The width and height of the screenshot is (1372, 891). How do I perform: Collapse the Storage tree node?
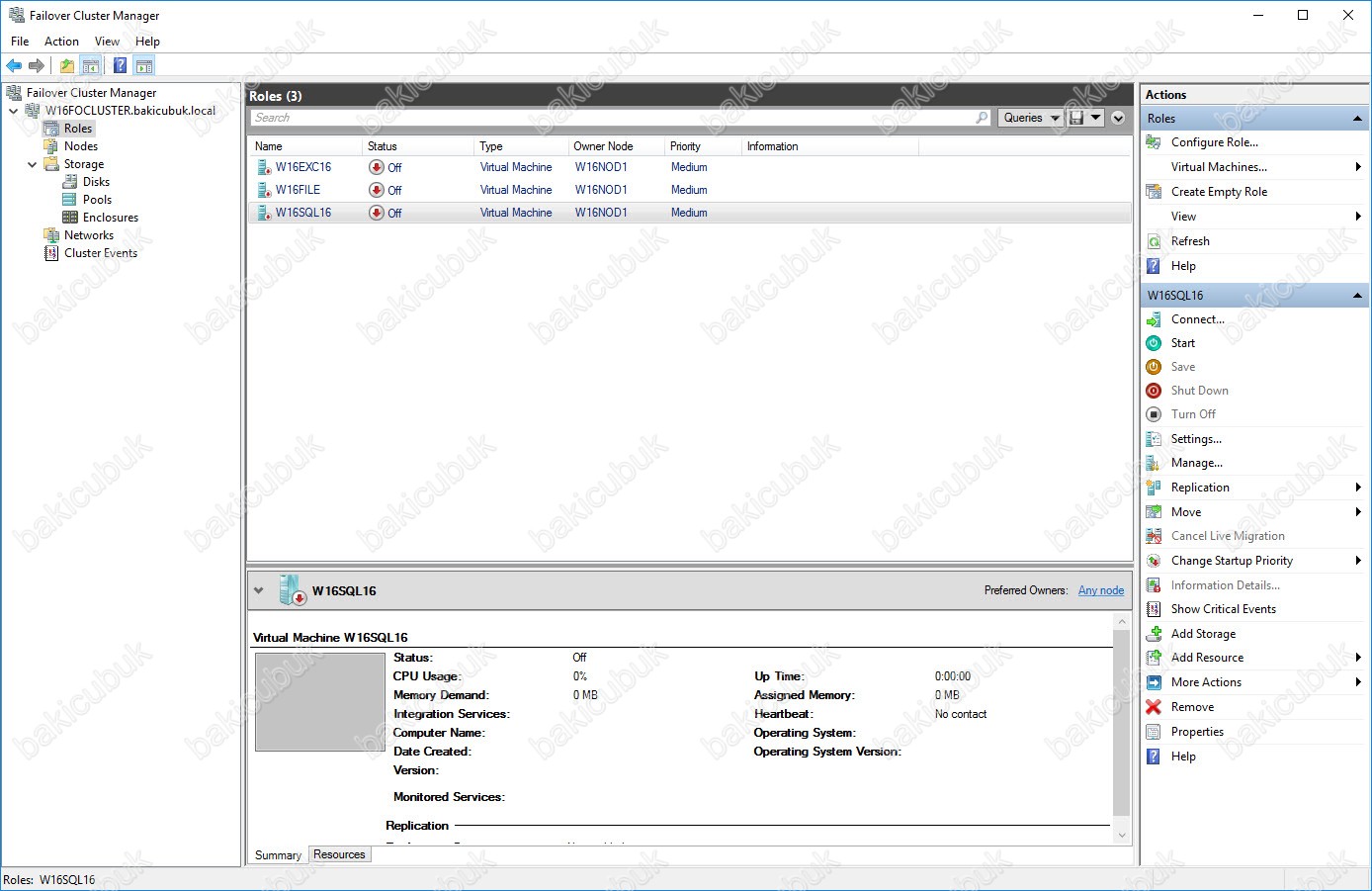click(33, 164)
